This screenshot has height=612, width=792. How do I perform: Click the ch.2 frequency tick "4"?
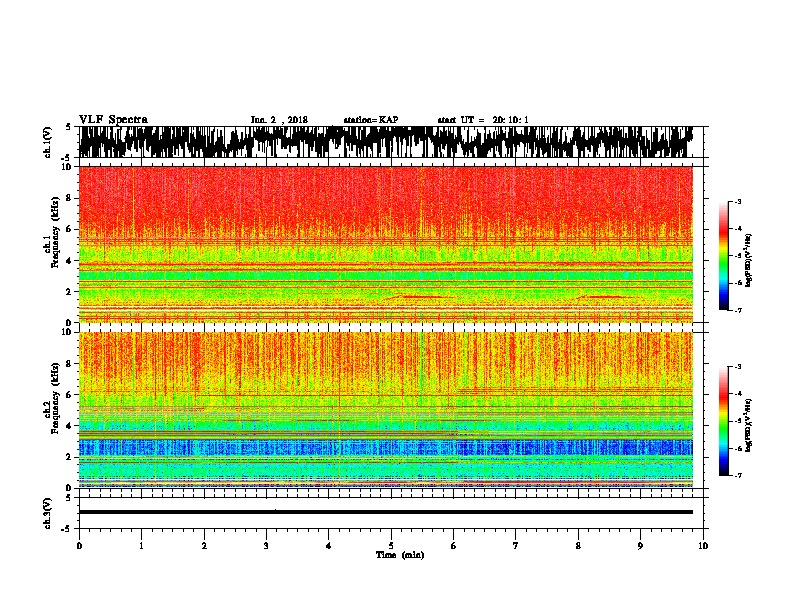[69, 426]
